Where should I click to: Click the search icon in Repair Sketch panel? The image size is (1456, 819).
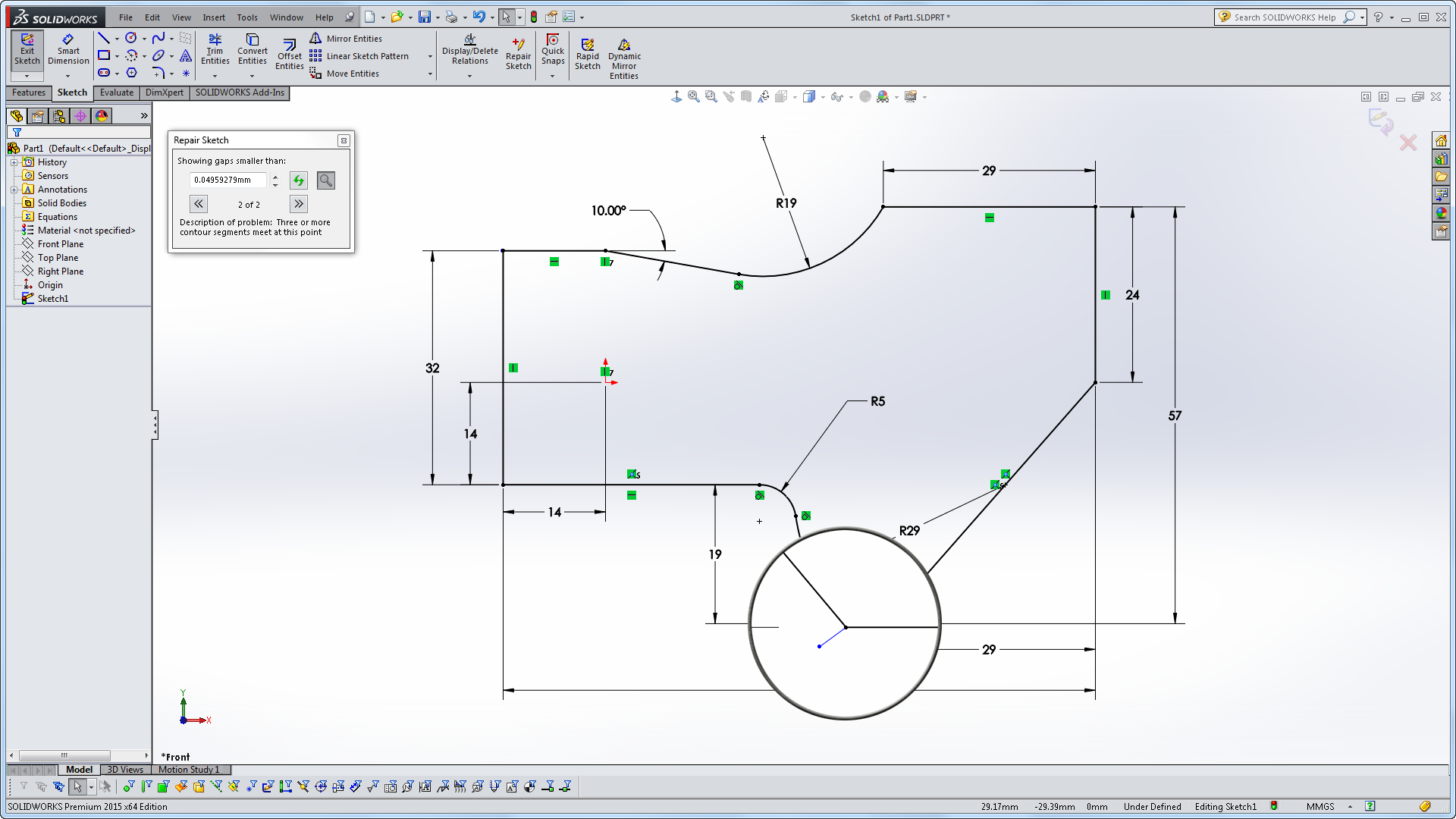[326, 180]
